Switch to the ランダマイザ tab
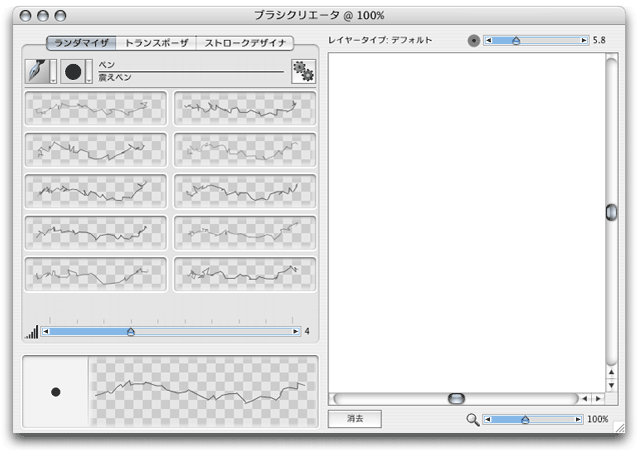The image size is (640, 450). point(82,43)
